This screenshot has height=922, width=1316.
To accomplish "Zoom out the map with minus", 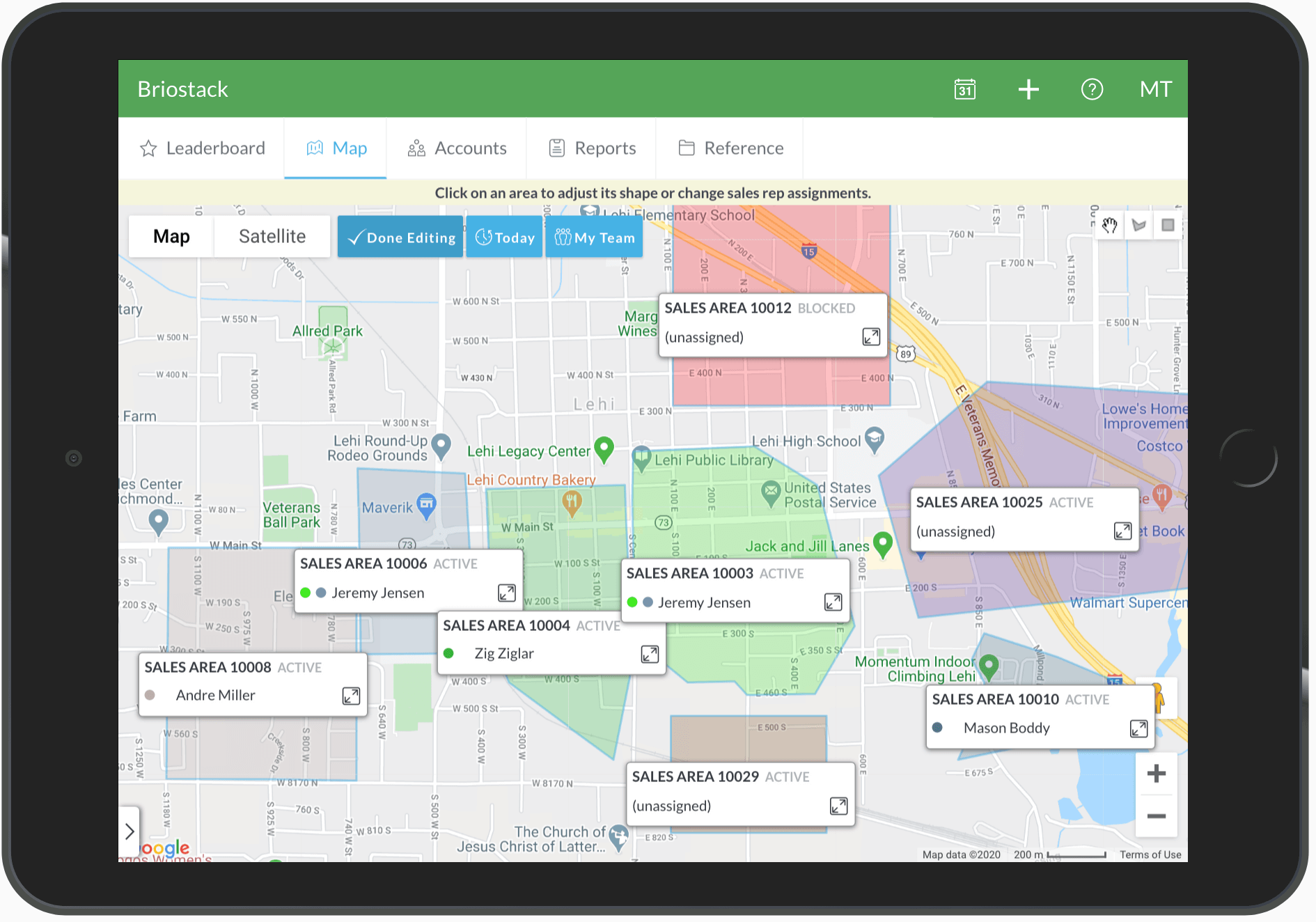I will coord(1157,815).
